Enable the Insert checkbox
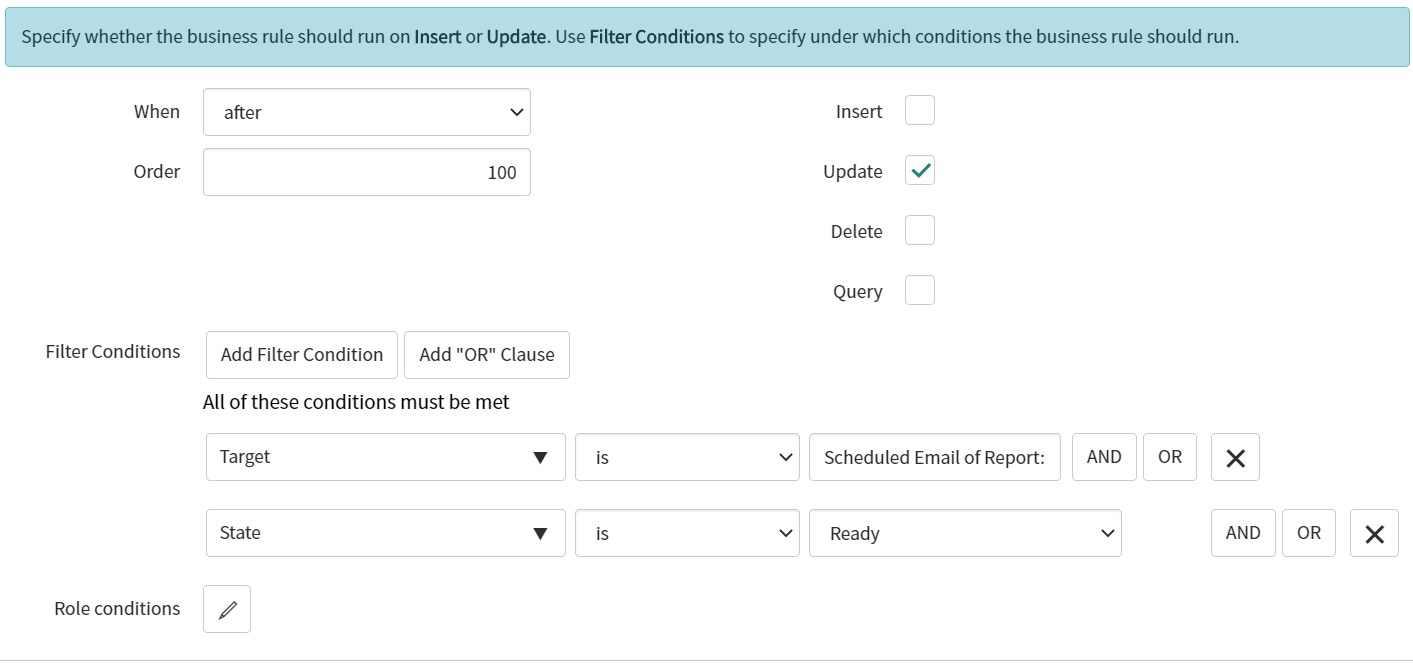The image size is (1413, 668). pos(920,110)
